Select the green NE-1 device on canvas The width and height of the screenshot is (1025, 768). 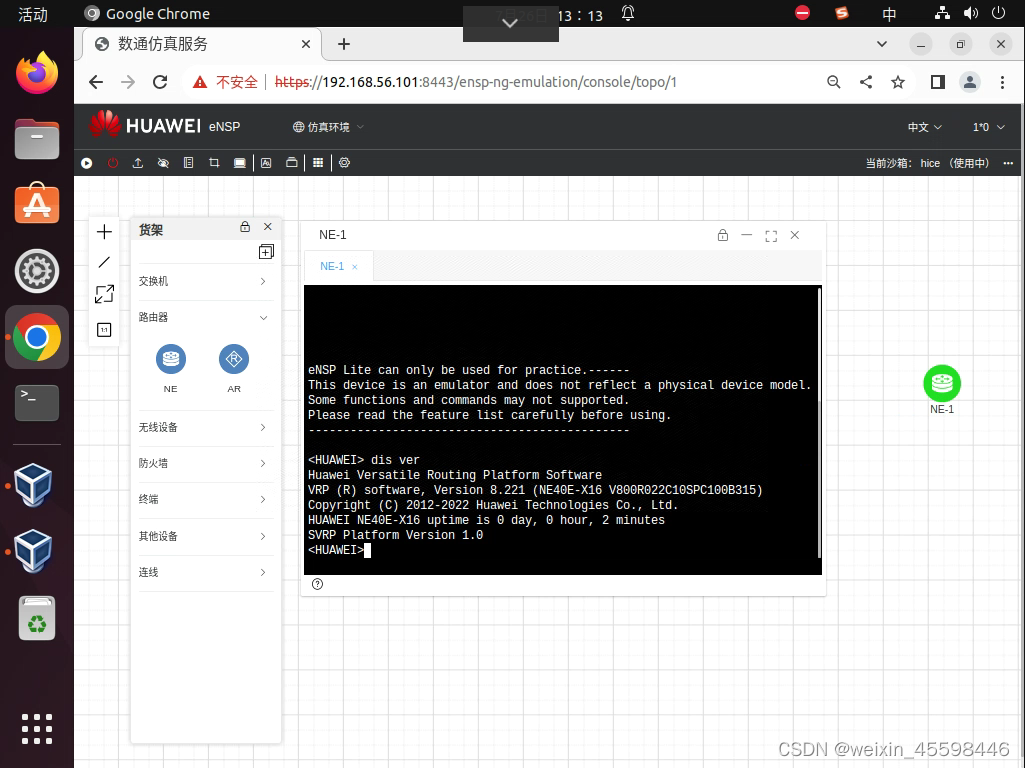point(942,384)
